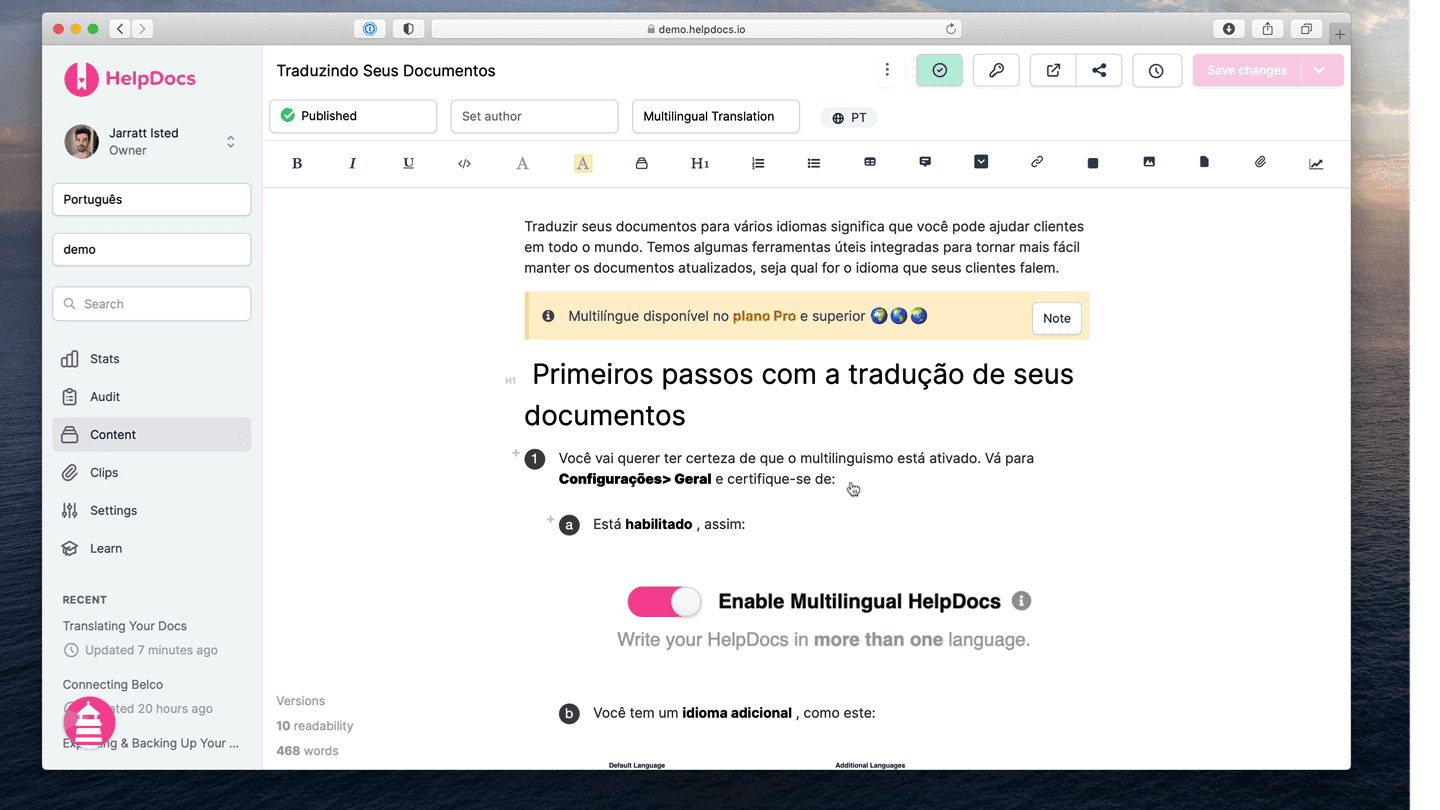
Task: Go to Settings in the sidebar
Action: click(x=113, y=510)
